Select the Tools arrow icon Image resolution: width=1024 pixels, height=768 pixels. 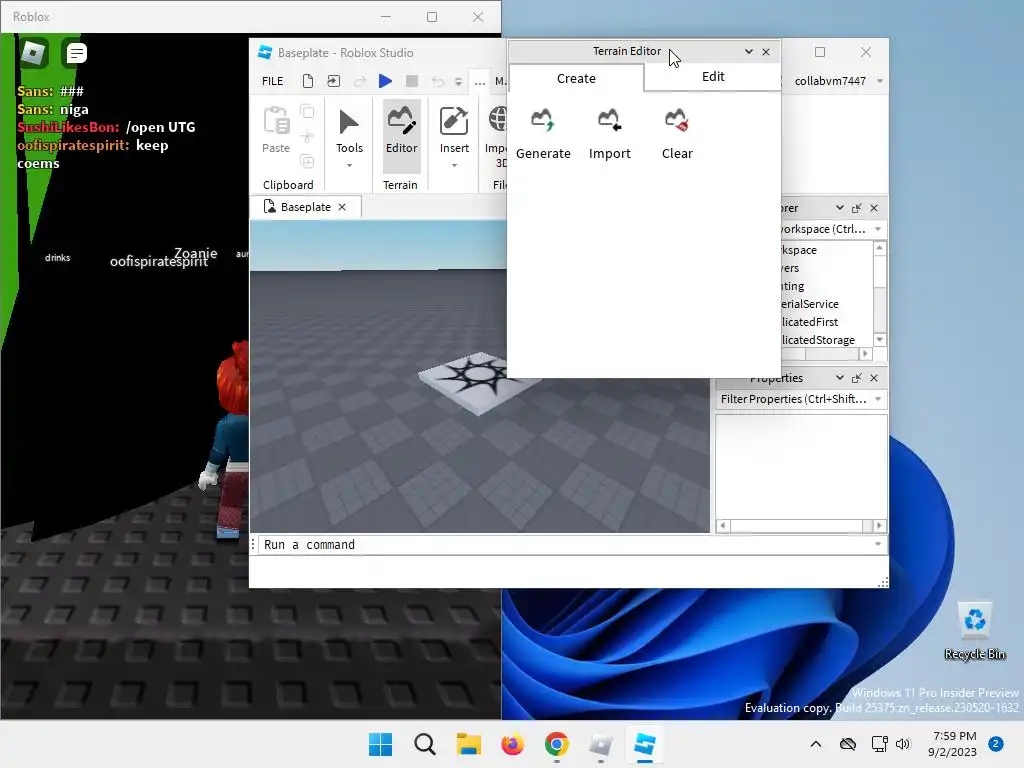coord(349,121)
